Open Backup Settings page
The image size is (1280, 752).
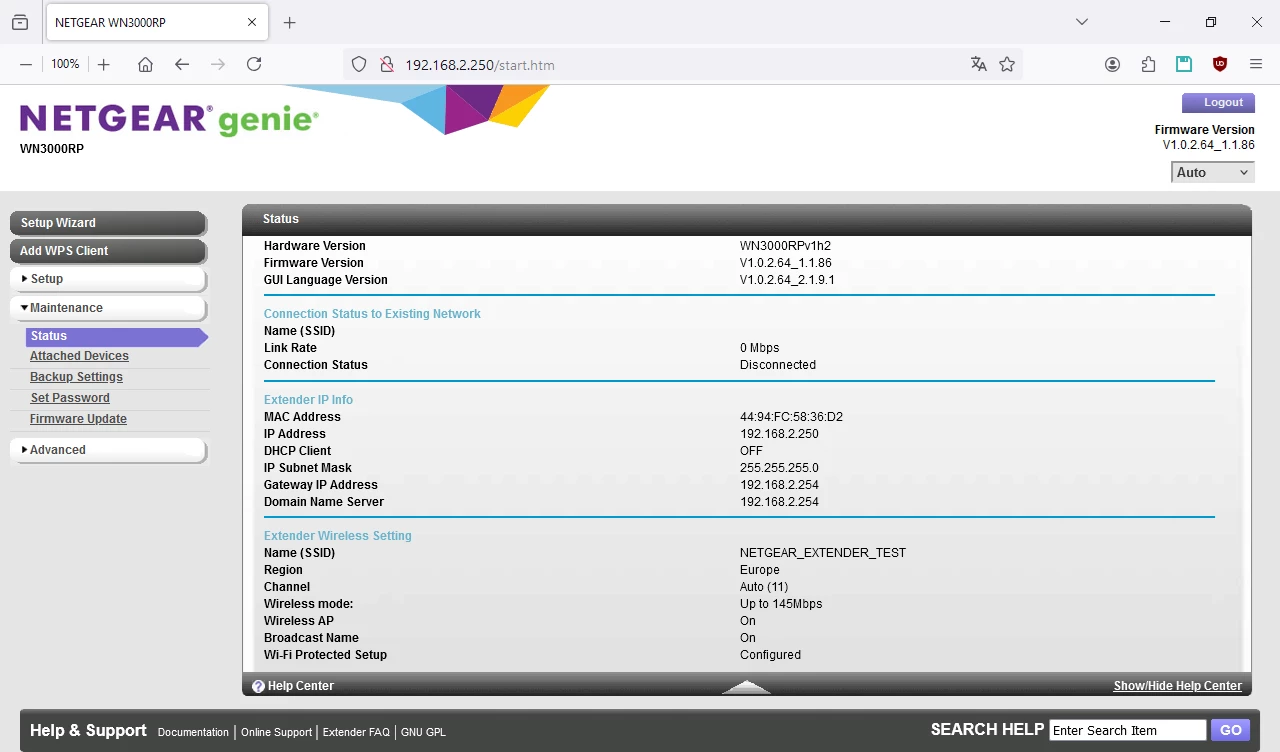click(76, 377)
